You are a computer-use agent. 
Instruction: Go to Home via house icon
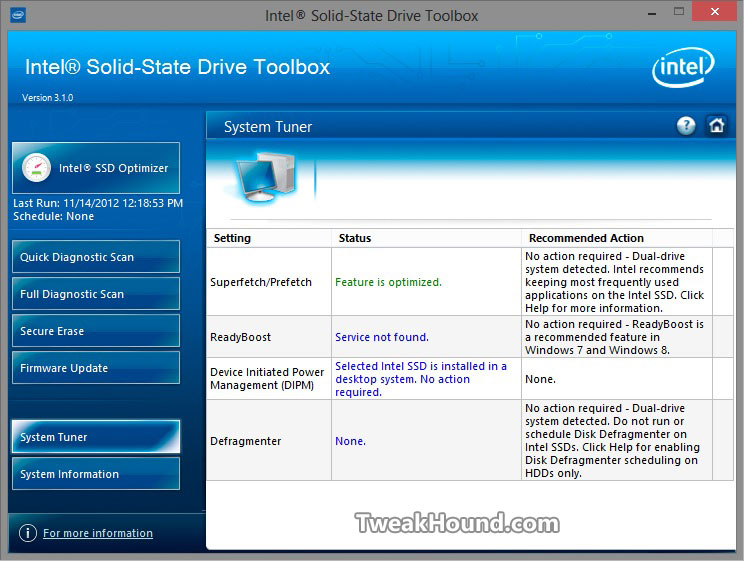716,126
